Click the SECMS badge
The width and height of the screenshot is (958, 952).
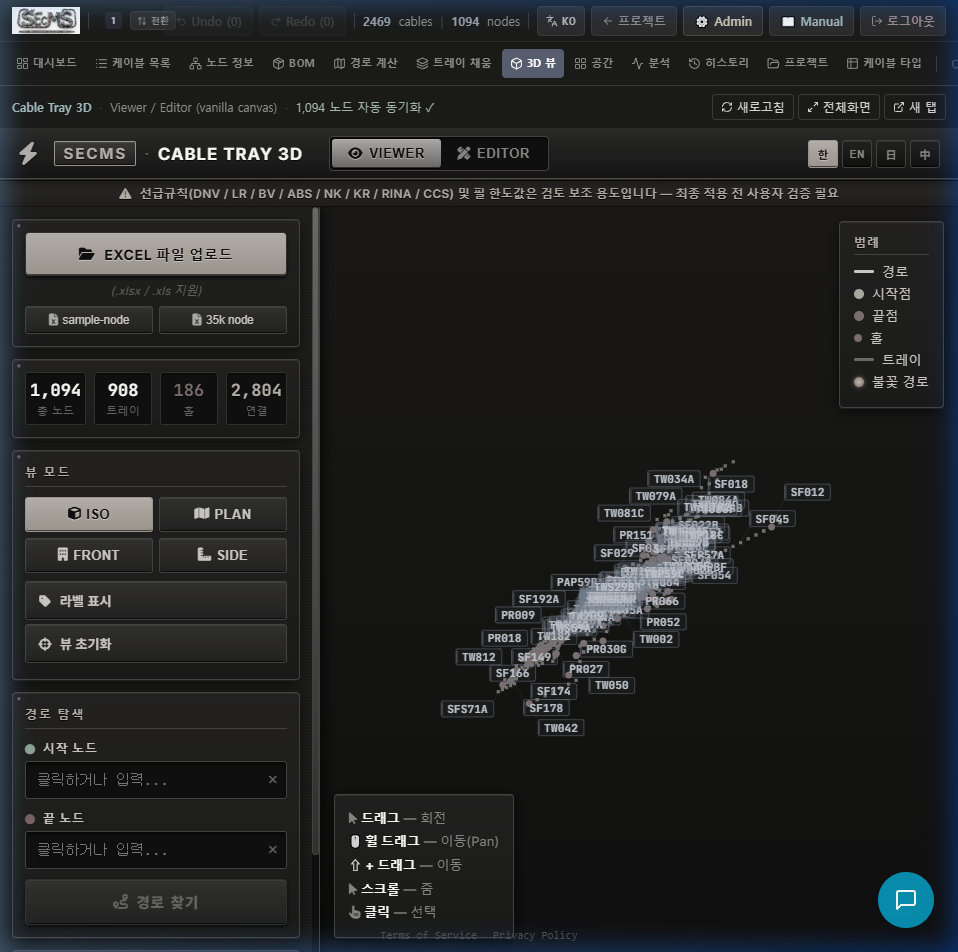click(x=95, y=153)
